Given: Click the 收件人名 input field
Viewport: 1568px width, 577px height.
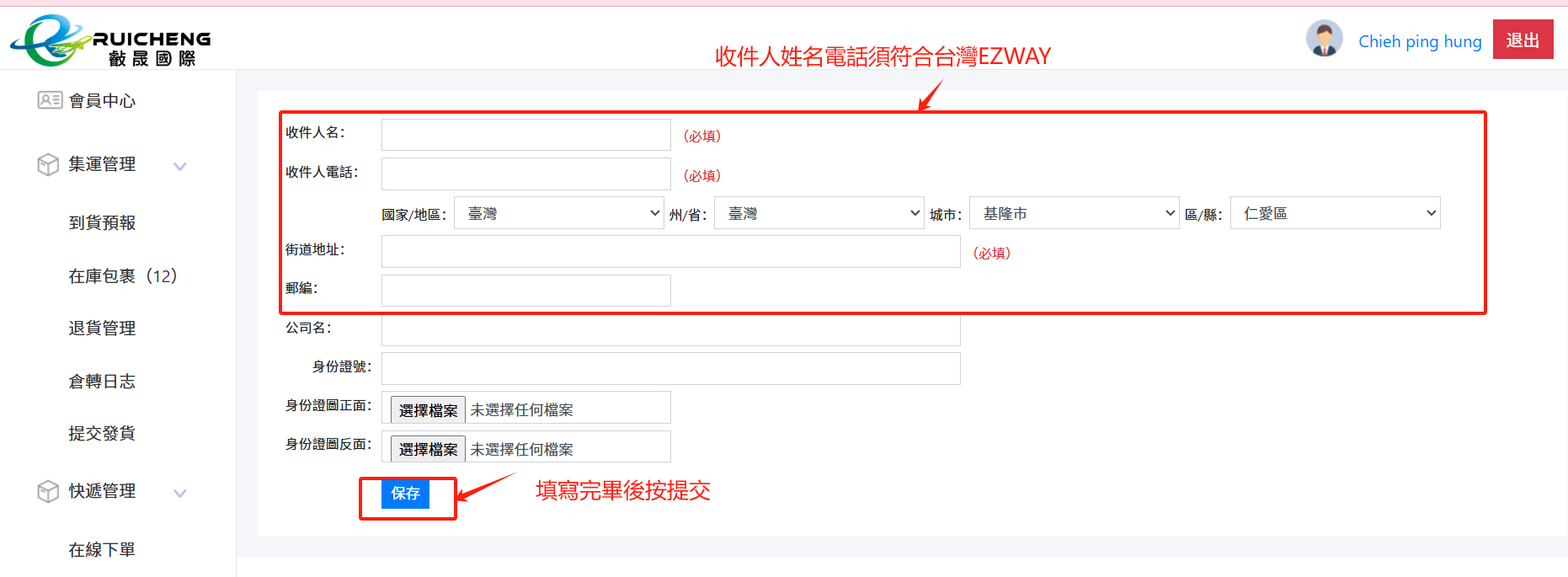Looking at the screenshot, I should click(526, 135).
